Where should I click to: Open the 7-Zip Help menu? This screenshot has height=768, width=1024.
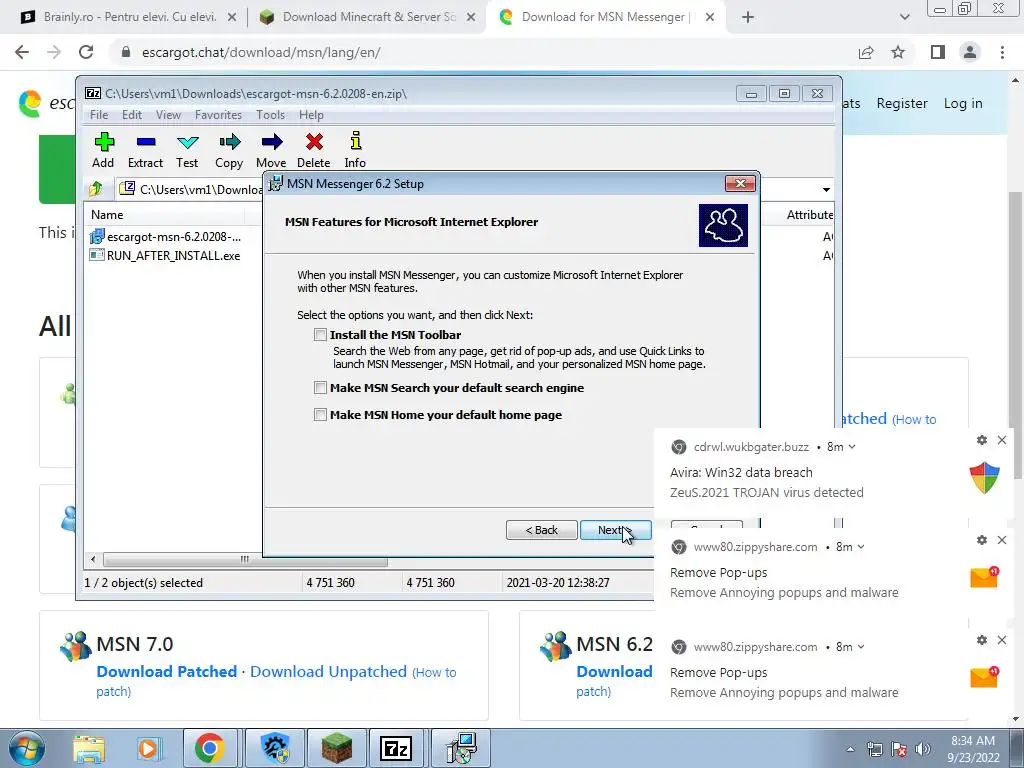point(312,115)
